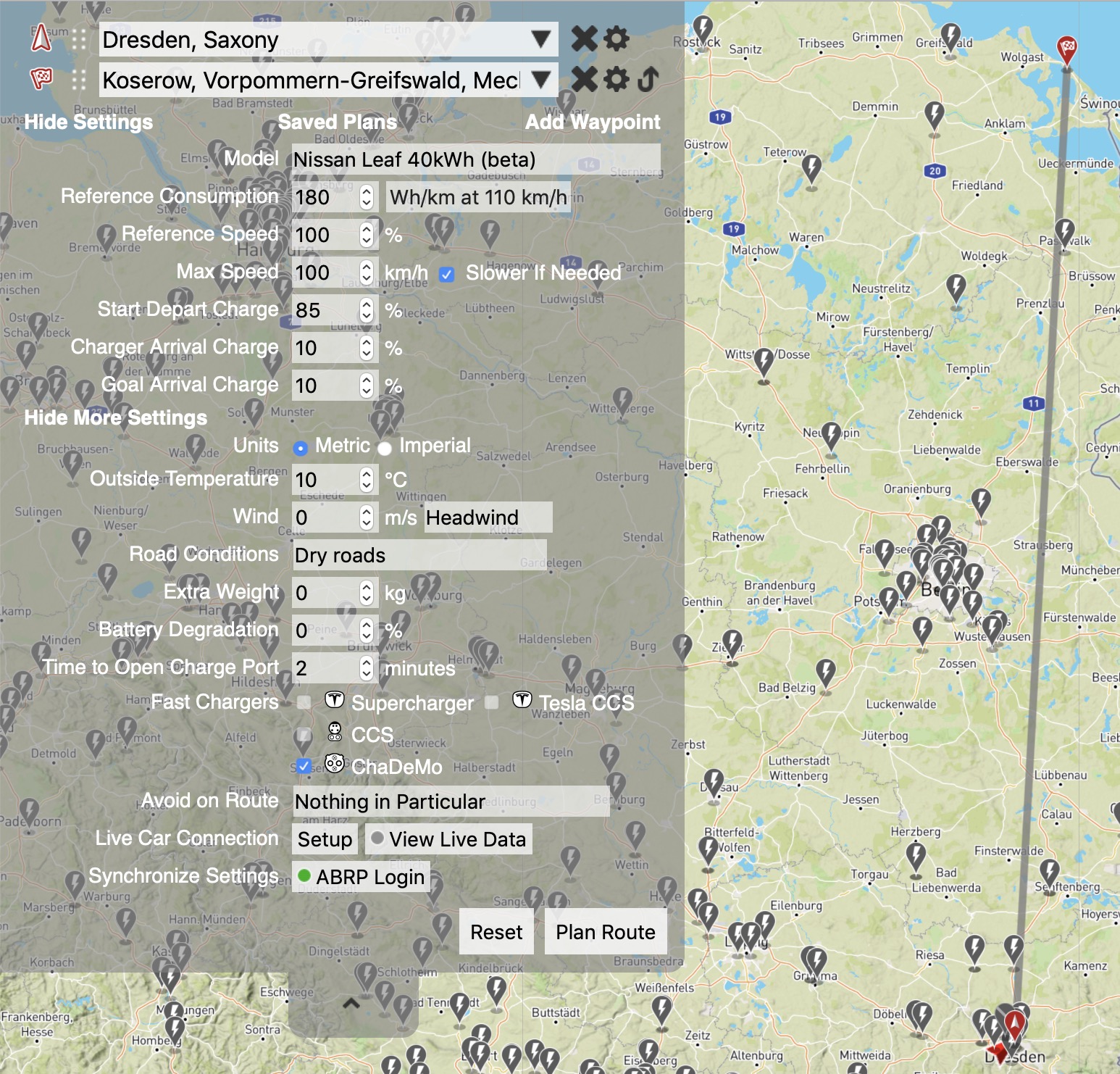Click Charger Arrival Charge input field
Image resolution: width=1120 pixels, height=1074 pixels.
(335, 348)
